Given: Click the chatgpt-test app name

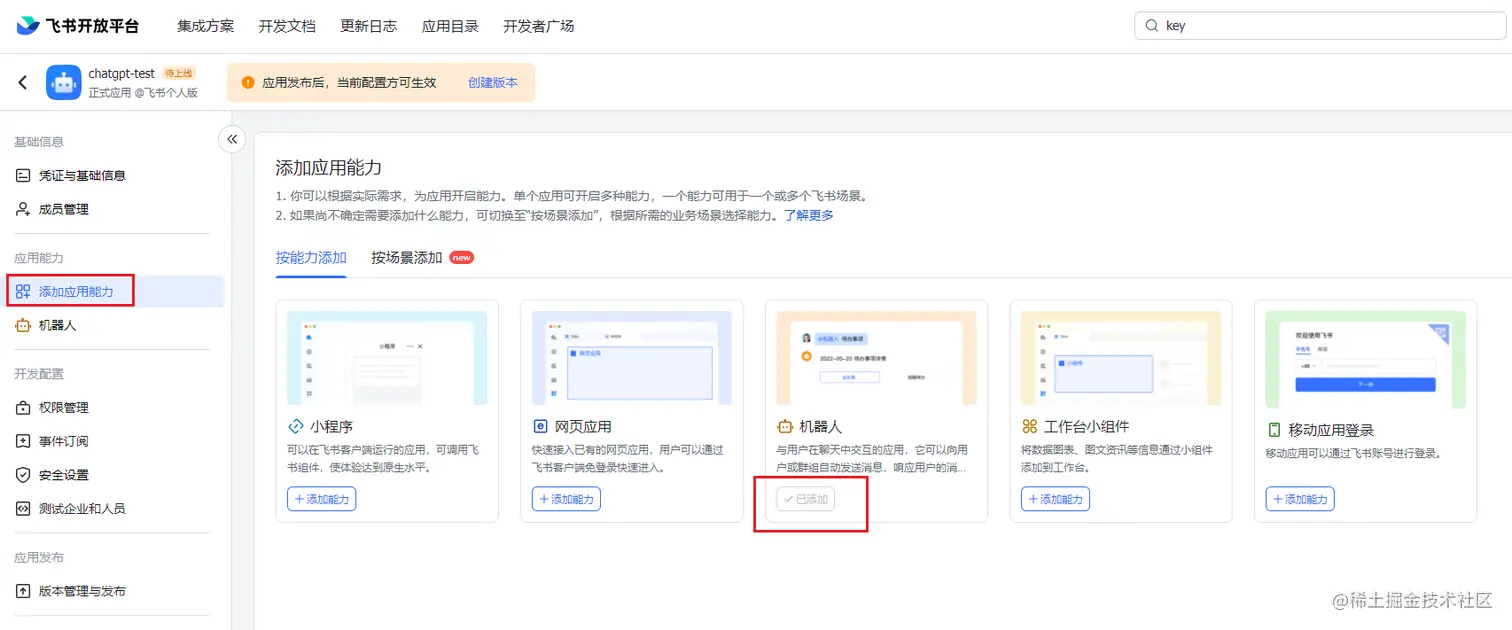Looking at the screenshot, I should coord(121,74).
